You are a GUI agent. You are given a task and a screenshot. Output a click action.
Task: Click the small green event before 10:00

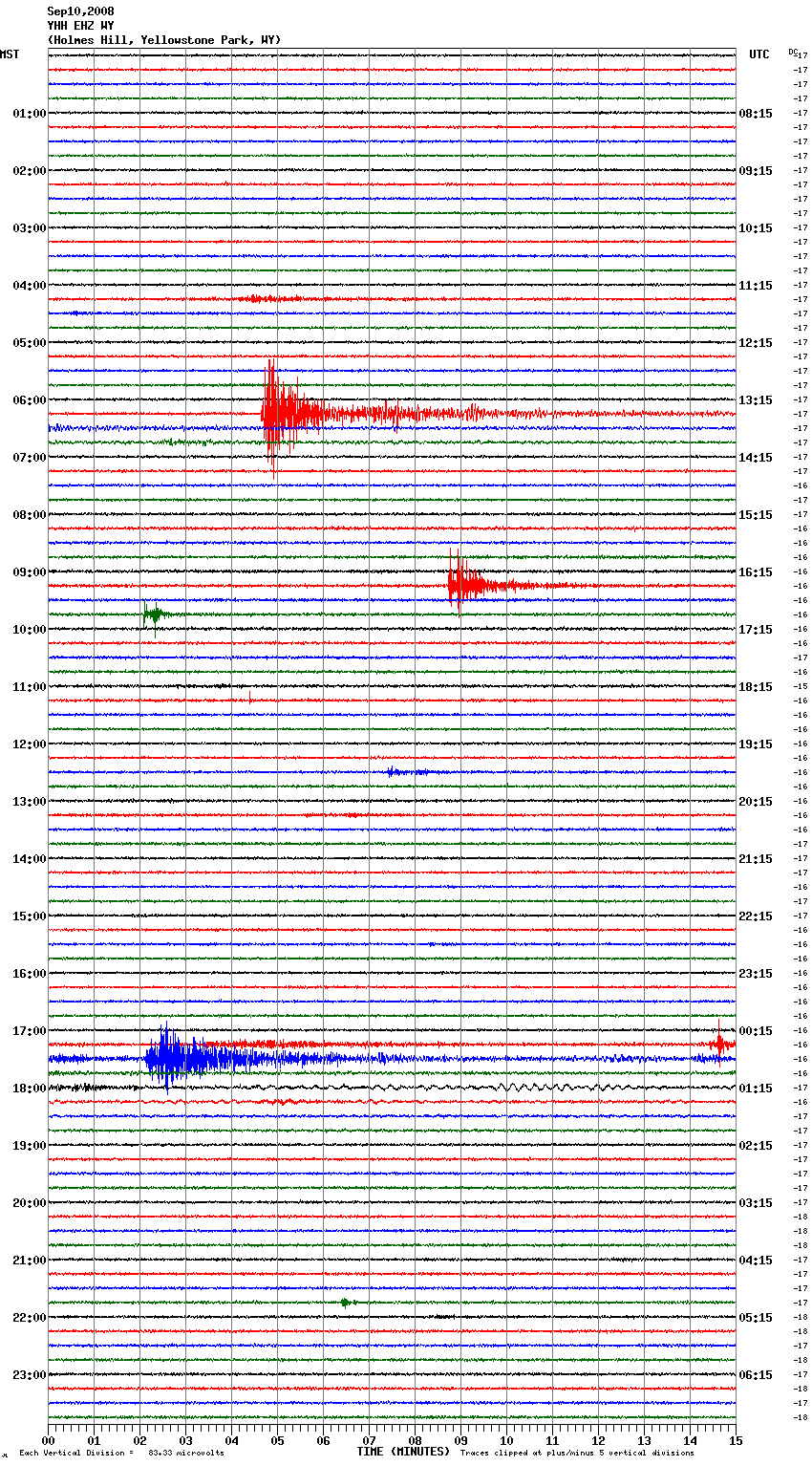(155, 615)
